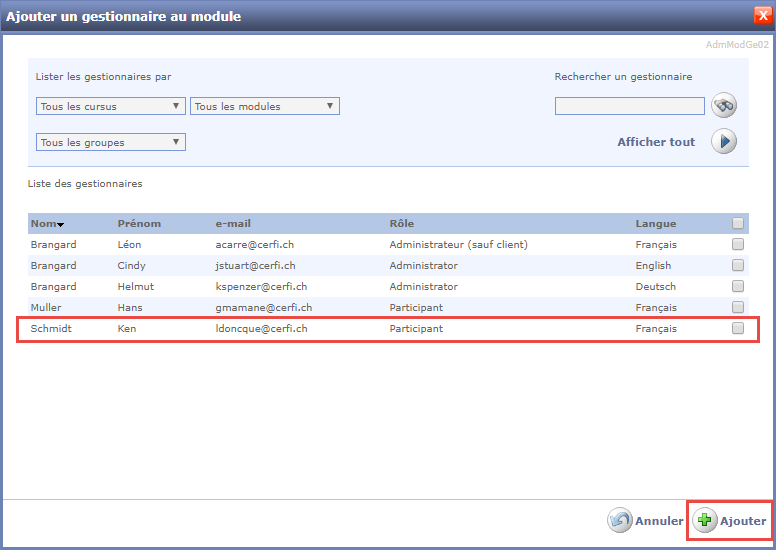Click the Nom column sort arrow

click(61, 225)
